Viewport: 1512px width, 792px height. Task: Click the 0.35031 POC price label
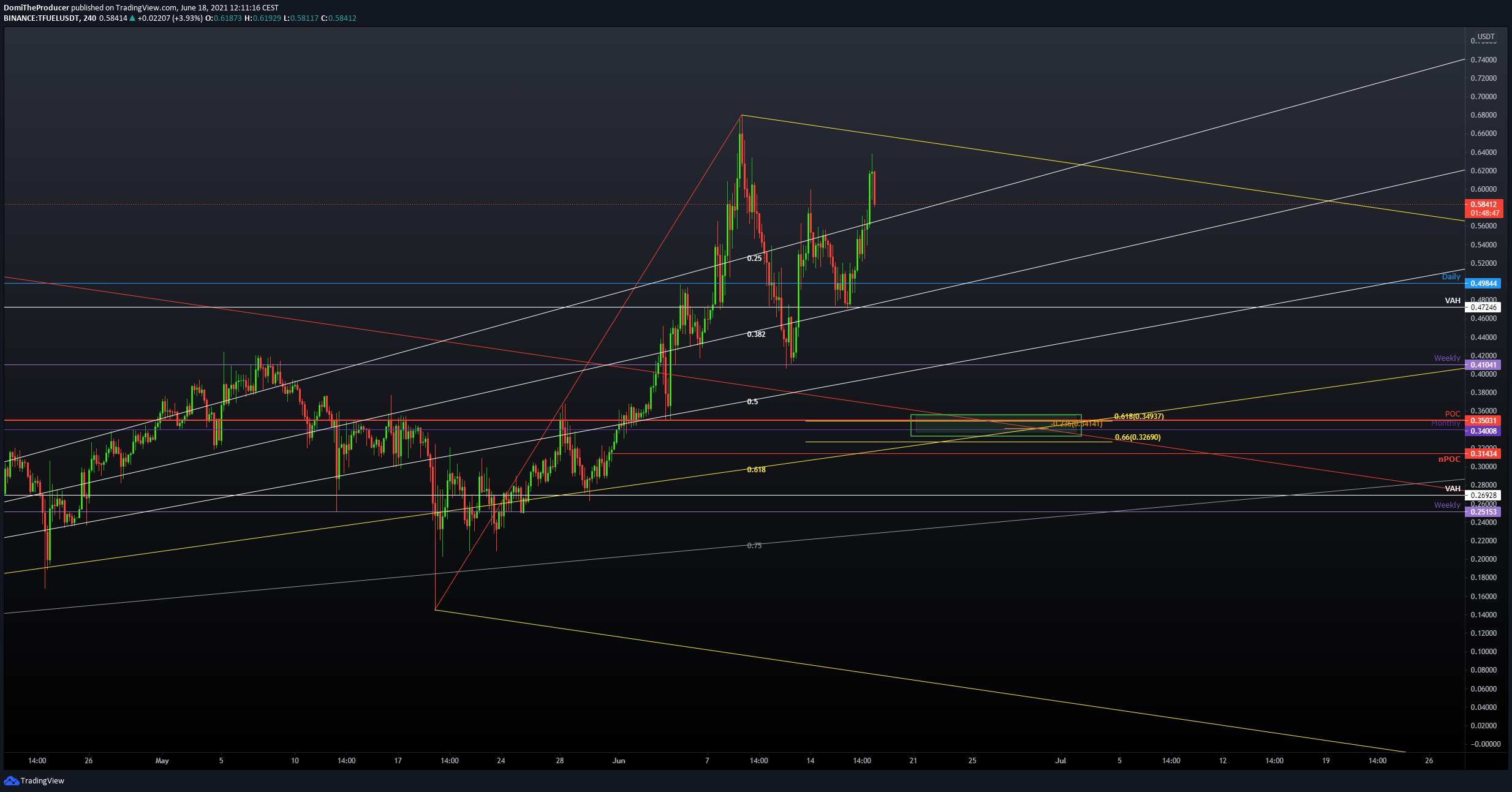click(x=1483, y=421)
